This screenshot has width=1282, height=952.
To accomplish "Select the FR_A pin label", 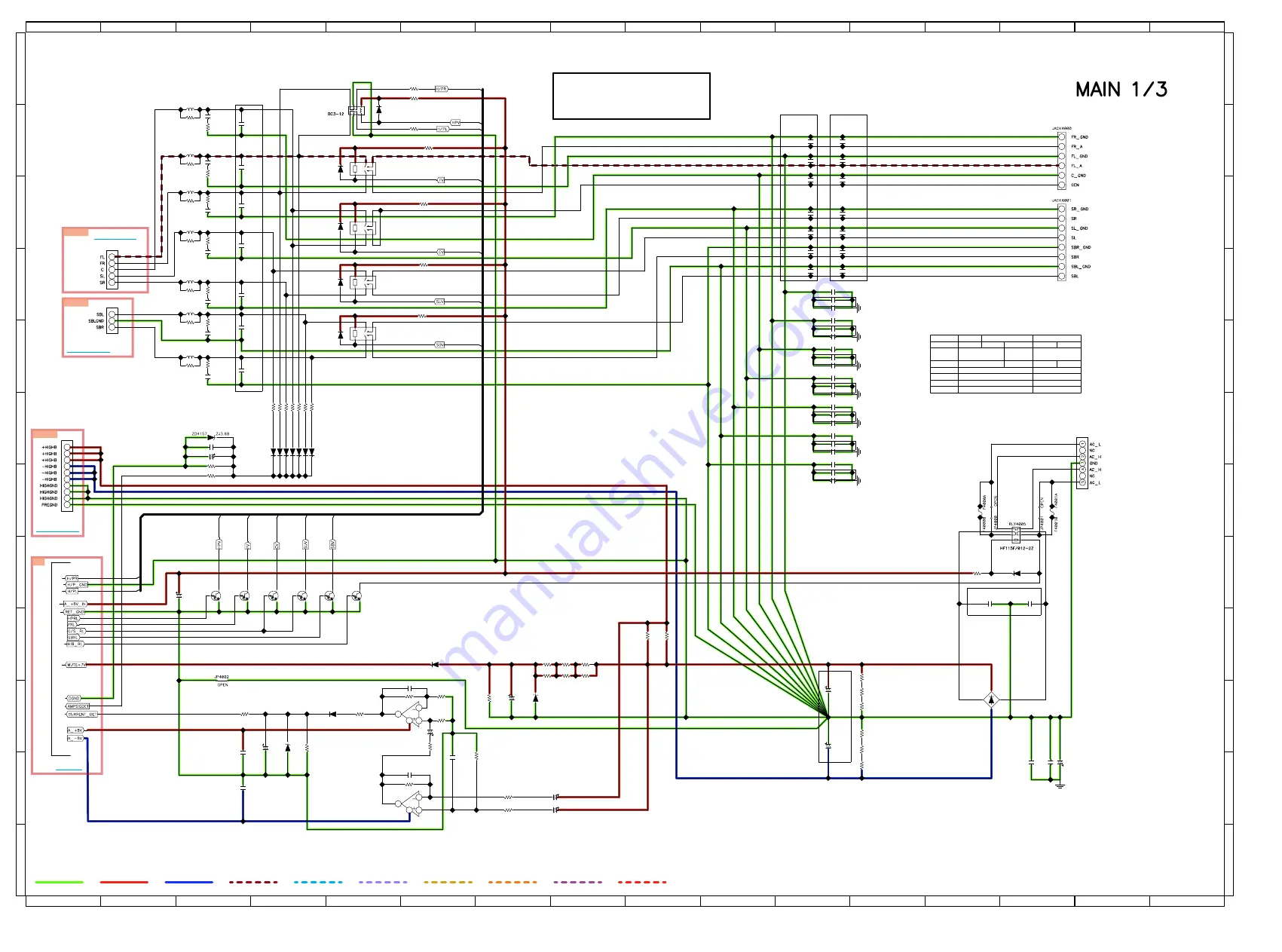I will (1076, 147).
